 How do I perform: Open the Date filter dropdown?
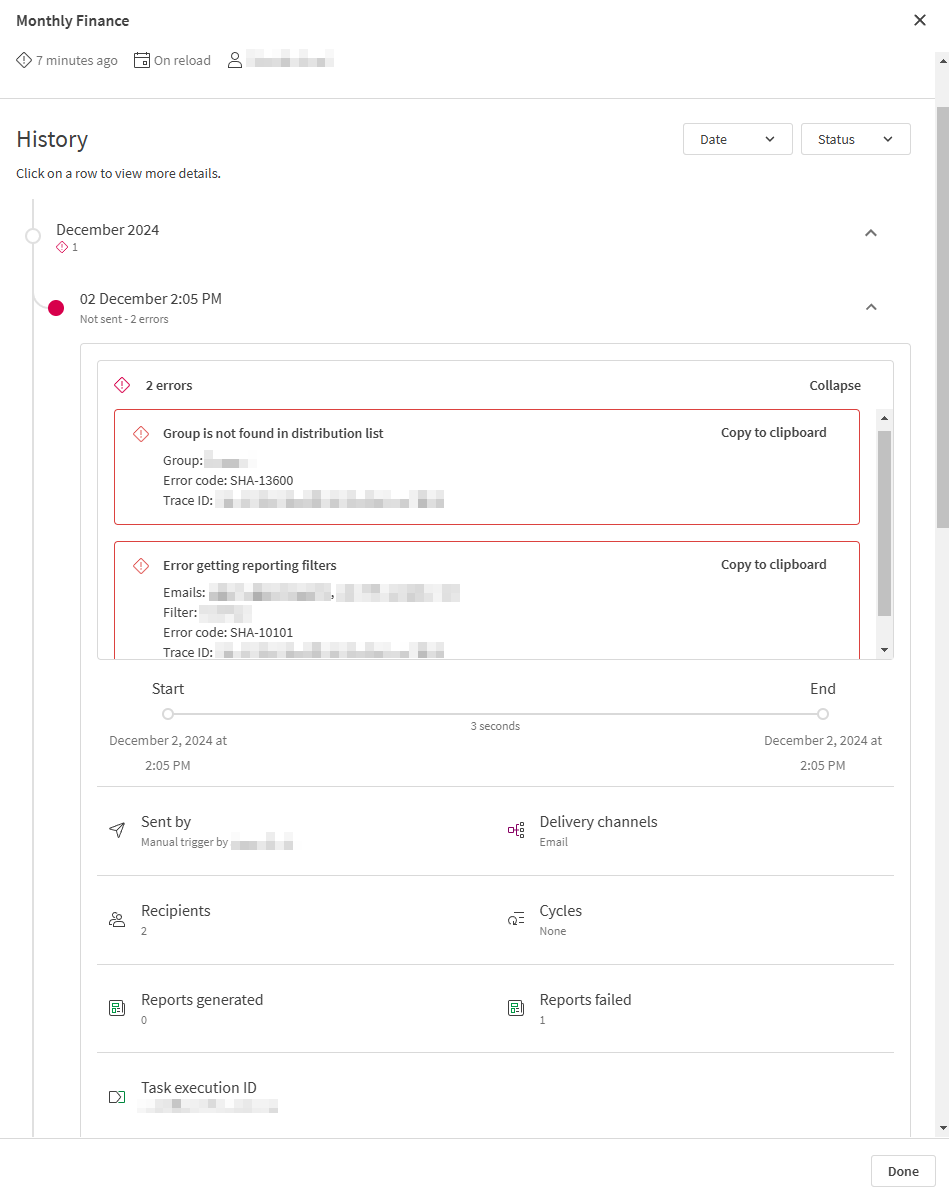click(x=737, y=139)
